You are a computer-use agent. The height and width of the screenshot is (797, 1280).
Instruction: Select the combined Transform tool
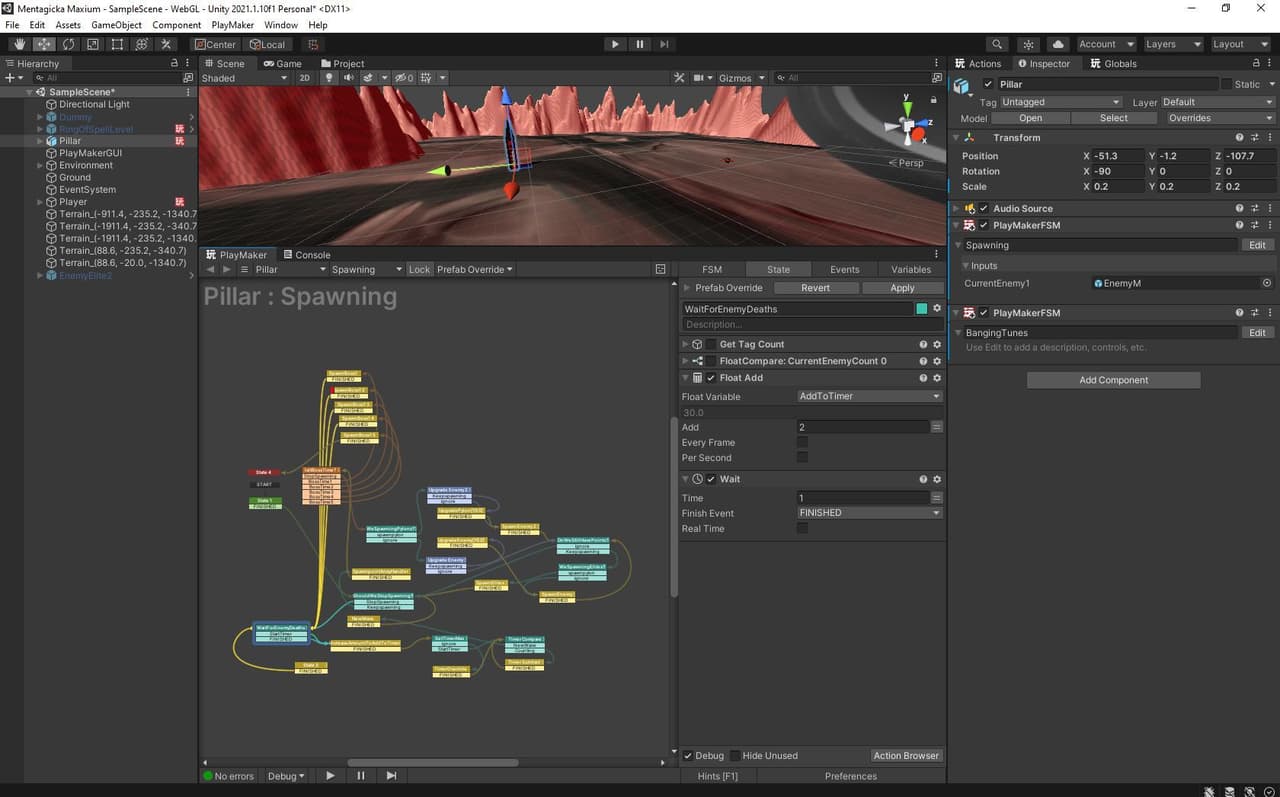[x=141, y=44]
